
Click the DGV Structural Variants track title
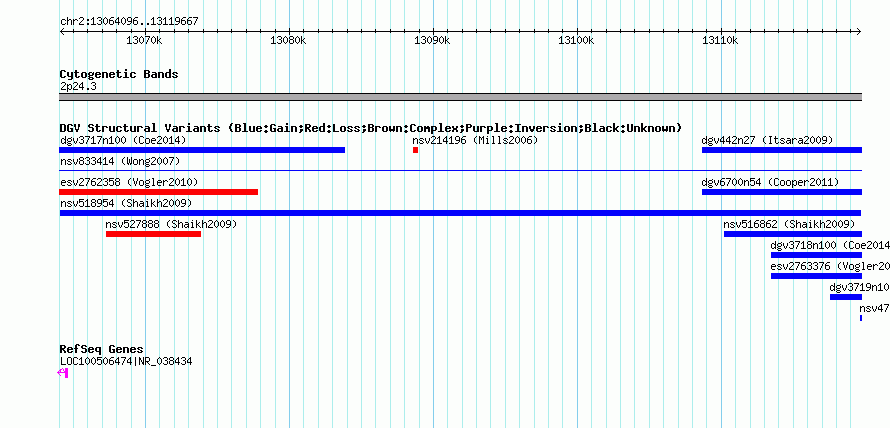click(371, 128)
